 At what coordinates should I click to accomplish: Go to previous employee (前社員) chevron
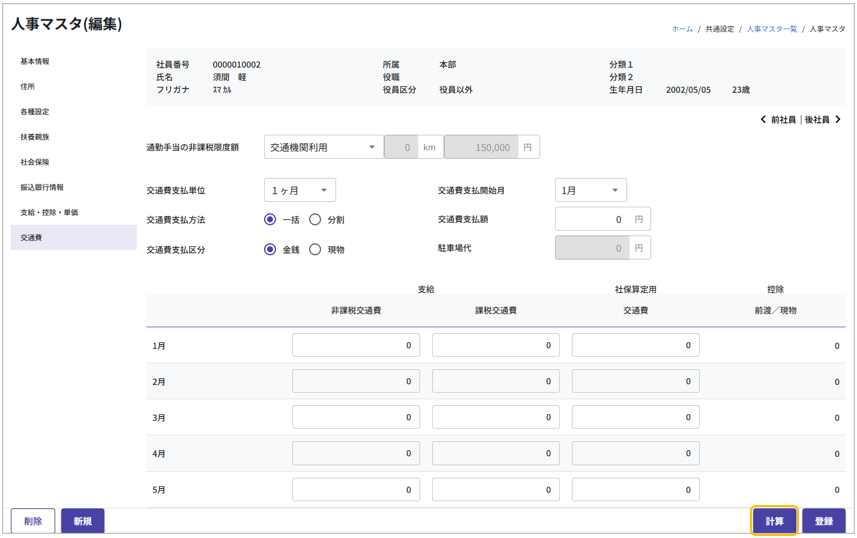click(x=764, y=120)
